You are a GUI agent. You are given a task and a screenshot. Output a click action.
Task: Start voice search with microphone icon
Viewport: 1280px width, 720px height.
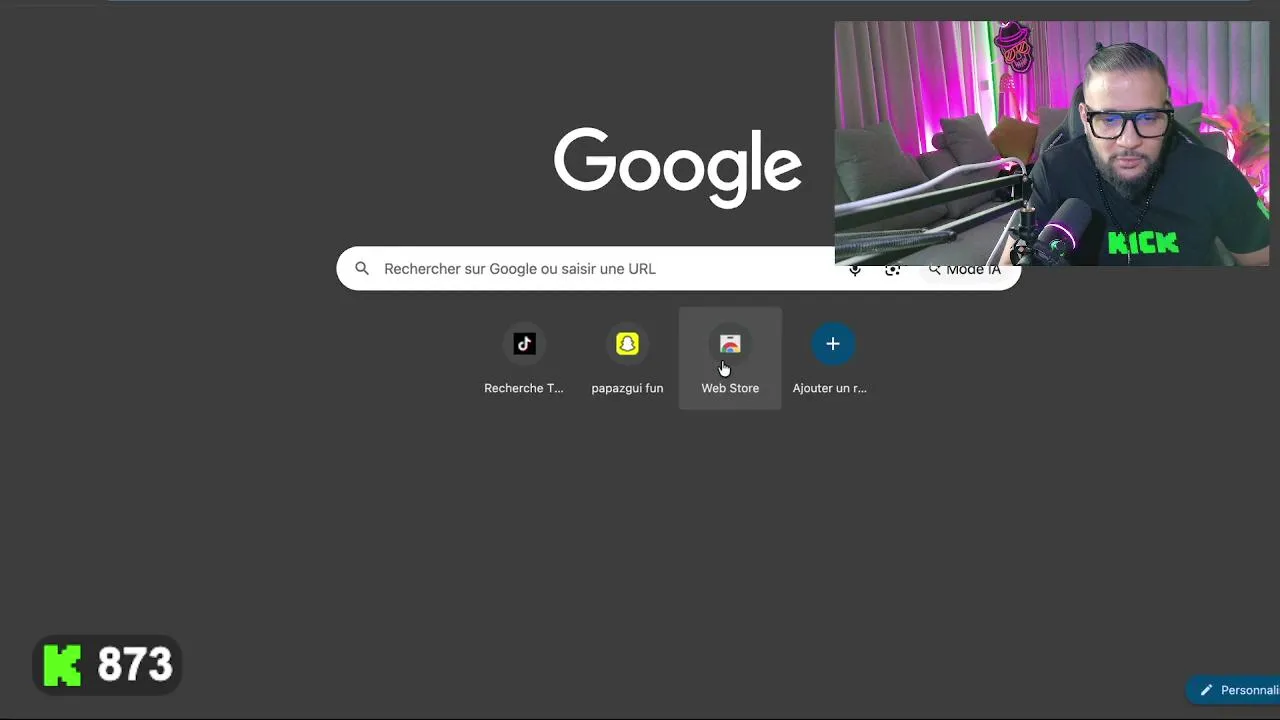855,270
